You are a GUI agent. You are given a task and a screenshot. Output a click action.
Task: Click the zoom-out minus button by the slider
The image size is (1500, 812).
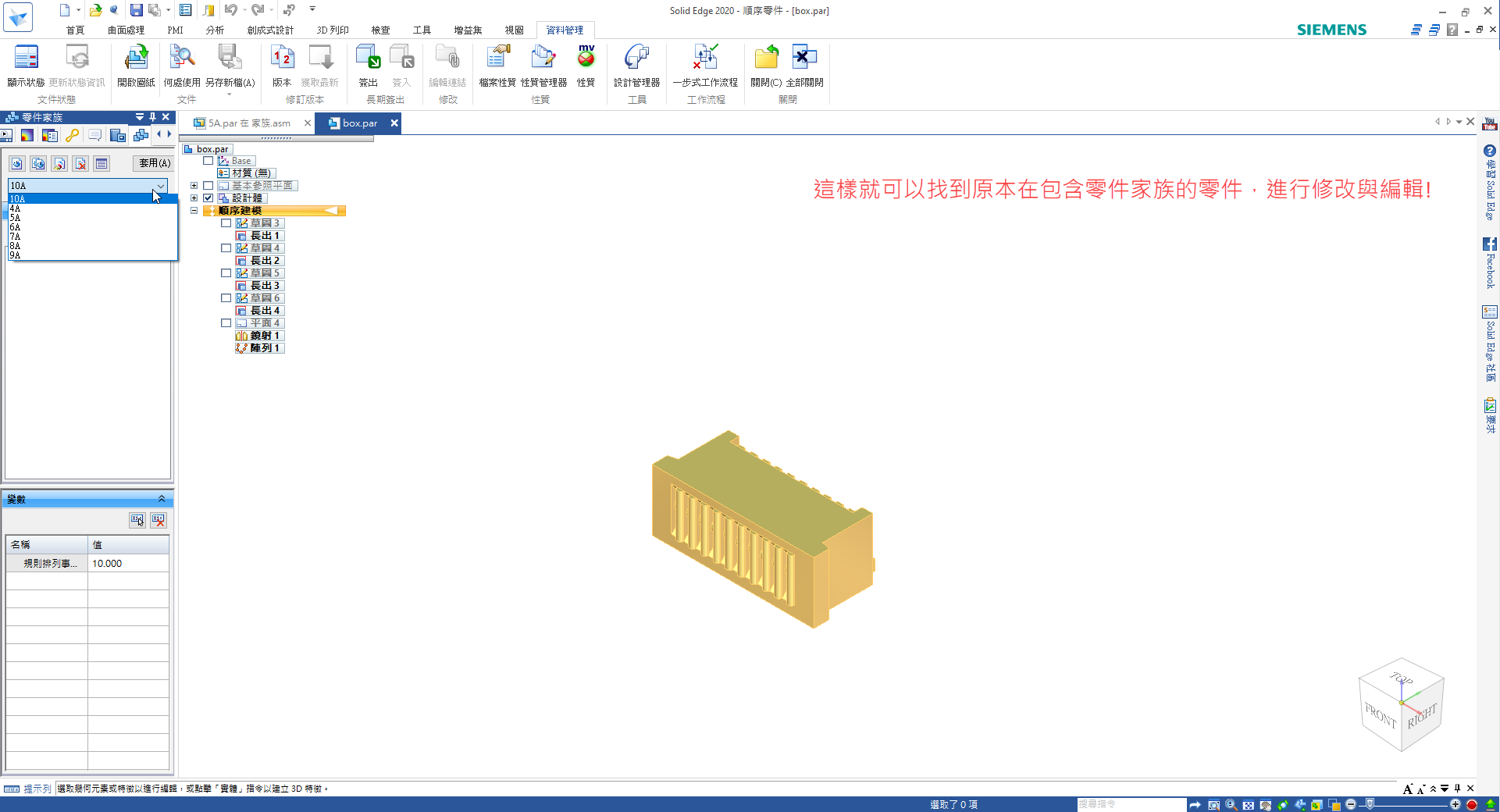[1351, 804]
